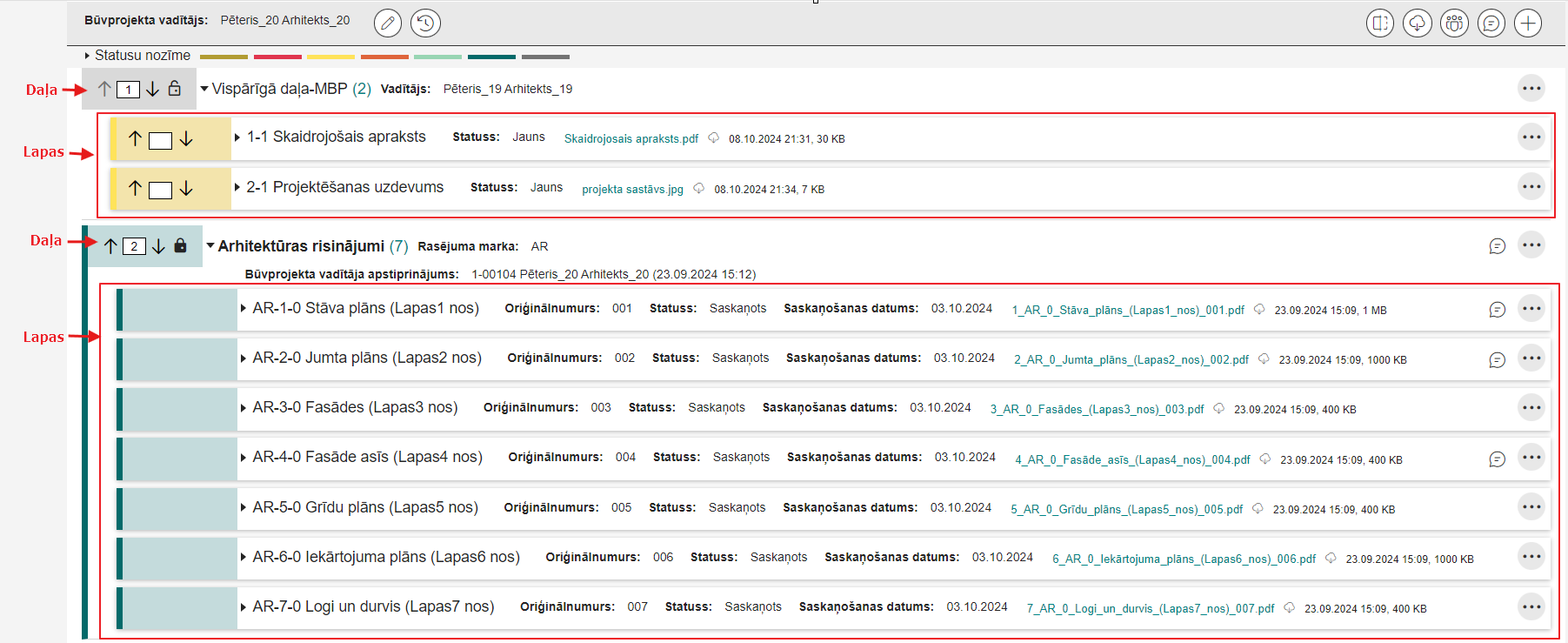
Task: Click the red status legend swatch
Action: point(277,57)
